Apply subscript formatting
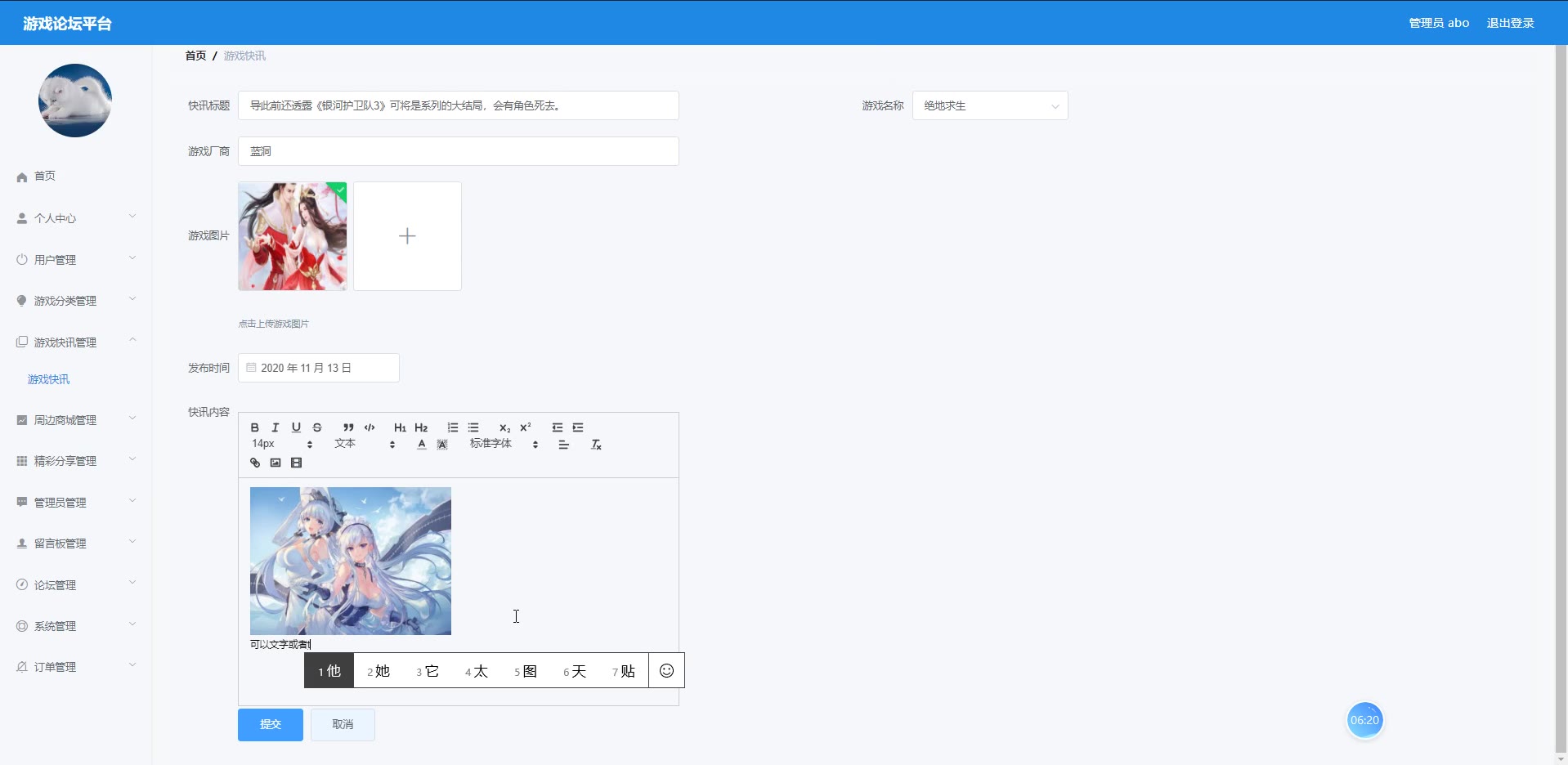The height and width of the screenshot is (765, 1568). click(504, 427)
